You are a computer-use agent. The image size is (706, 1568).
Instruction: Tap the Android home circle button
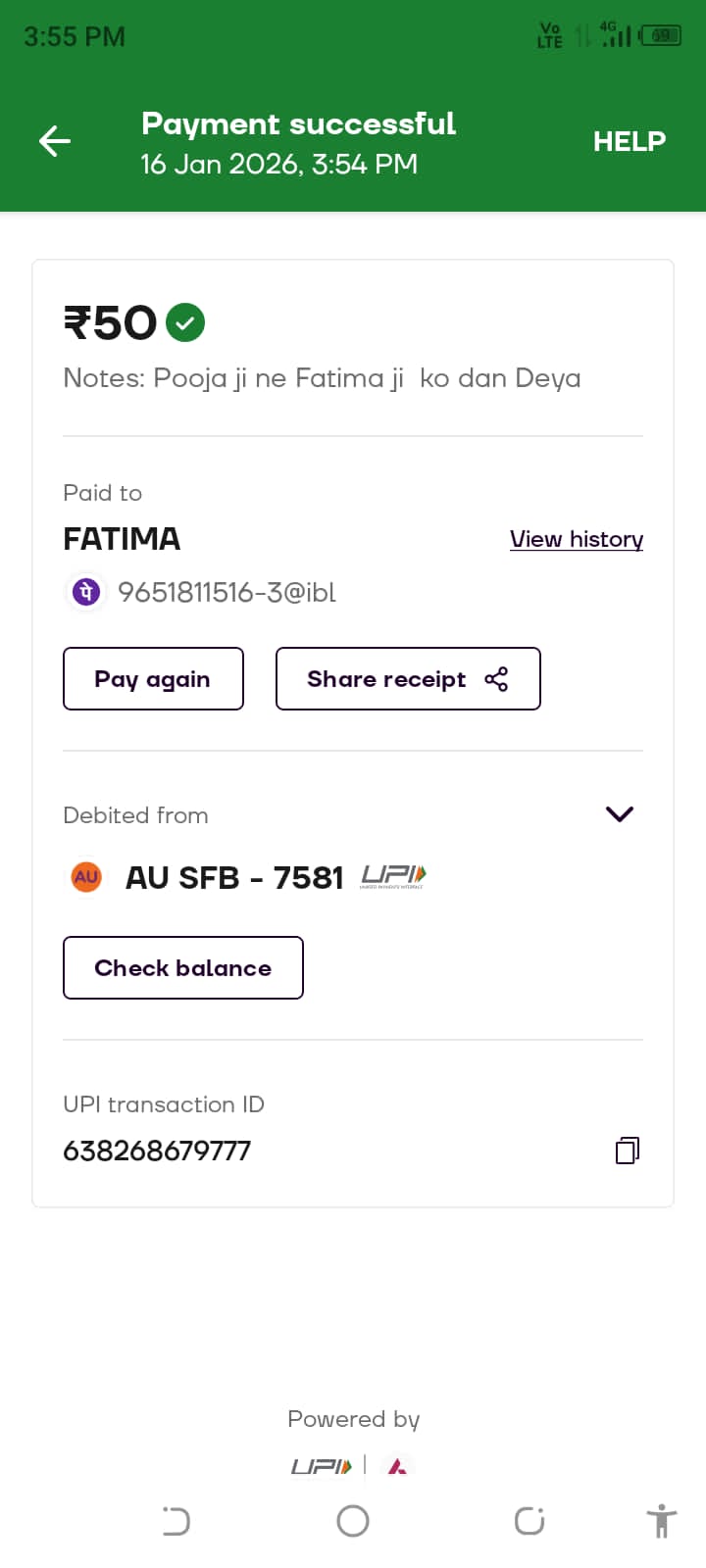pyautogui.click(x=353, y=1521)
